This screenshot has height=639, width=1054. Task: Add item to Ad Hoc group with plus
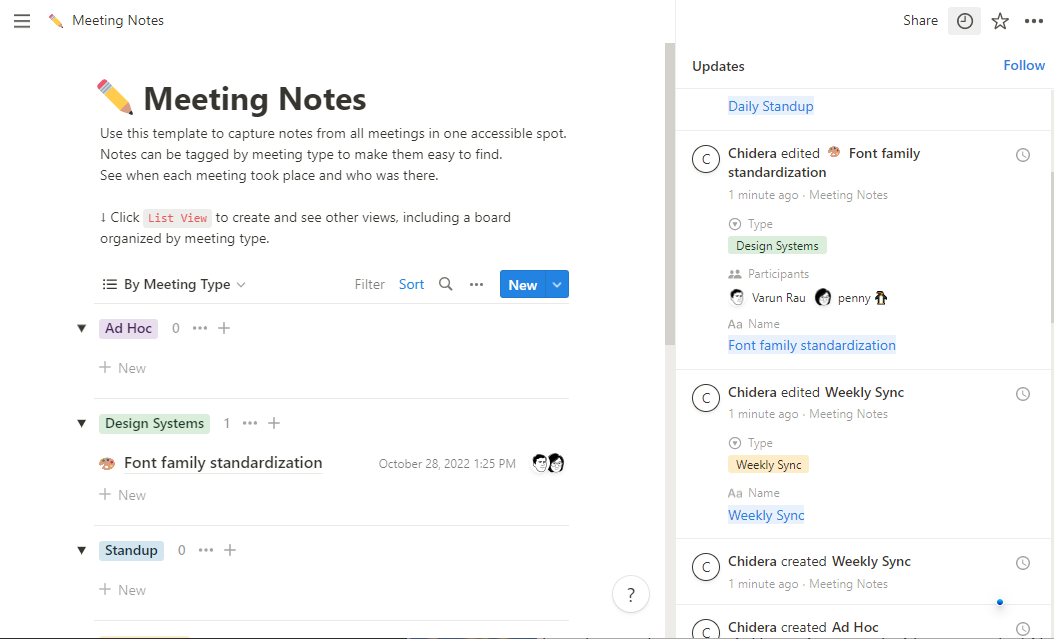click(224, 329)
